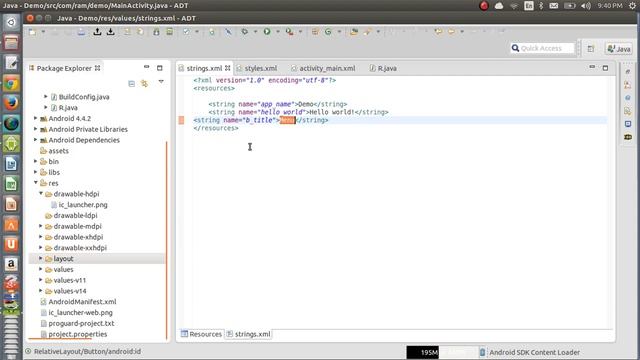This screenshot has width=640, height=360.
Task: Select the layout folder
Action: pyautogui.click(x=63, y=258)
